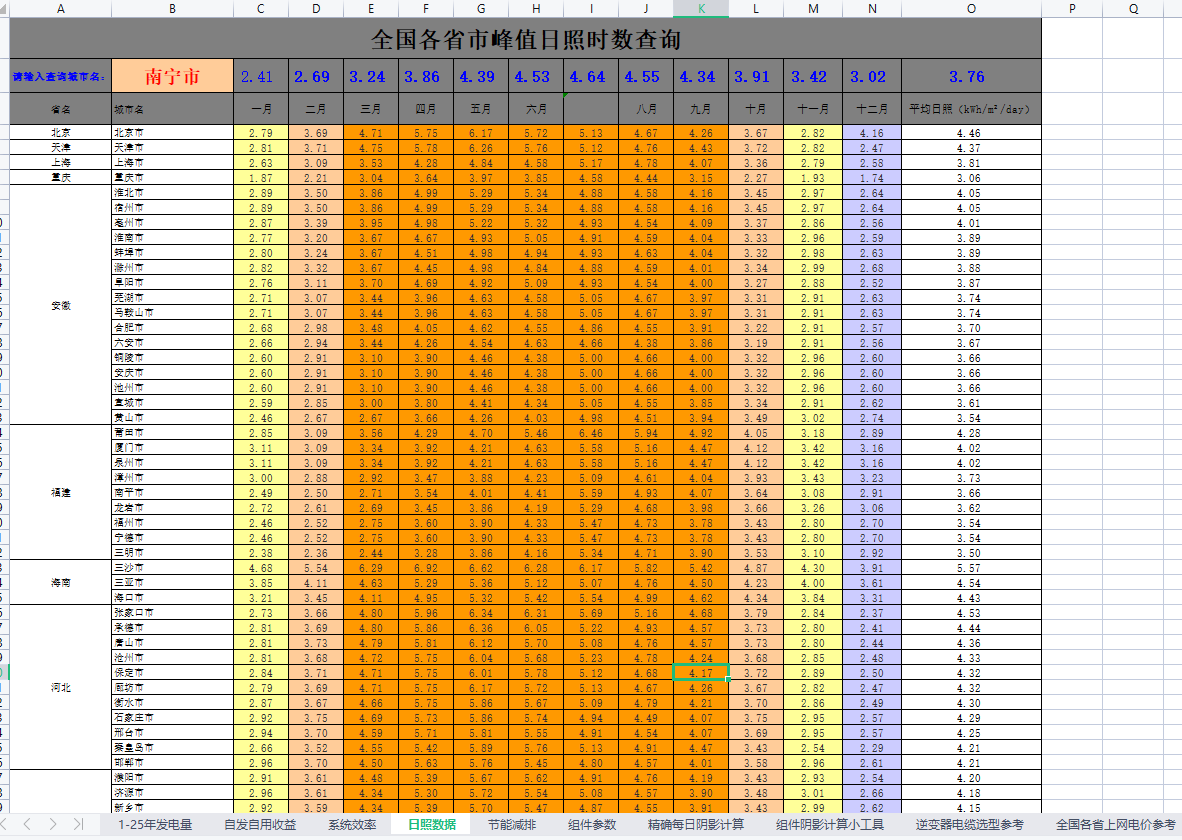Open the 组件参数 sheet tab
Viewport: 1182px width, 840px height.
tap(592, 825)
